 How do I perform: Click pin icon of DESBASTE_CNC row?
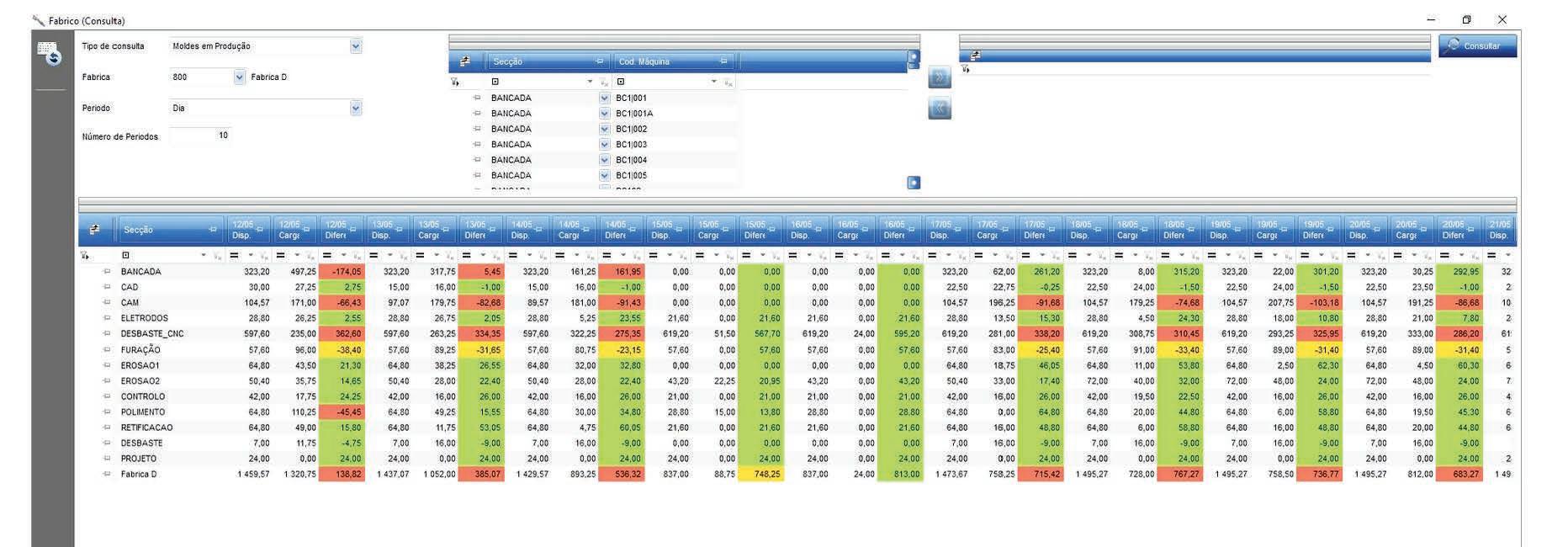pos(107,333)
